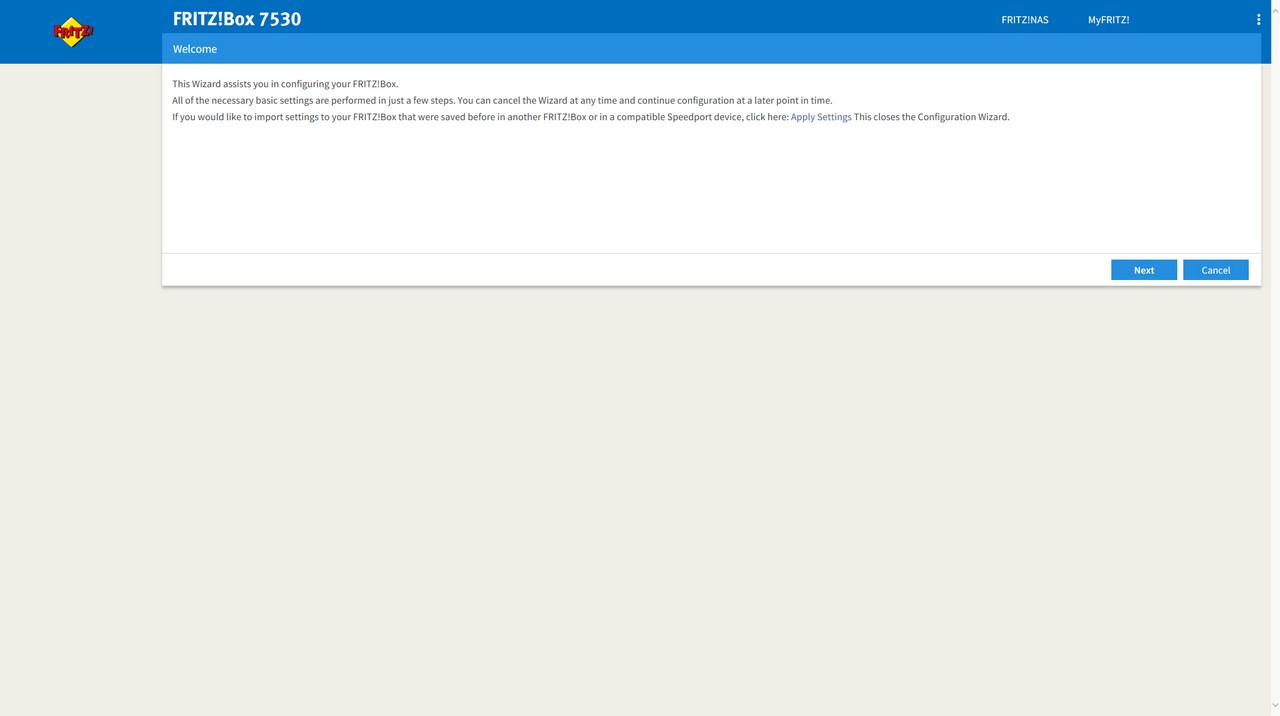
Task: Click the FRITZ!Box 7530 title
Action: click(237, 18)
